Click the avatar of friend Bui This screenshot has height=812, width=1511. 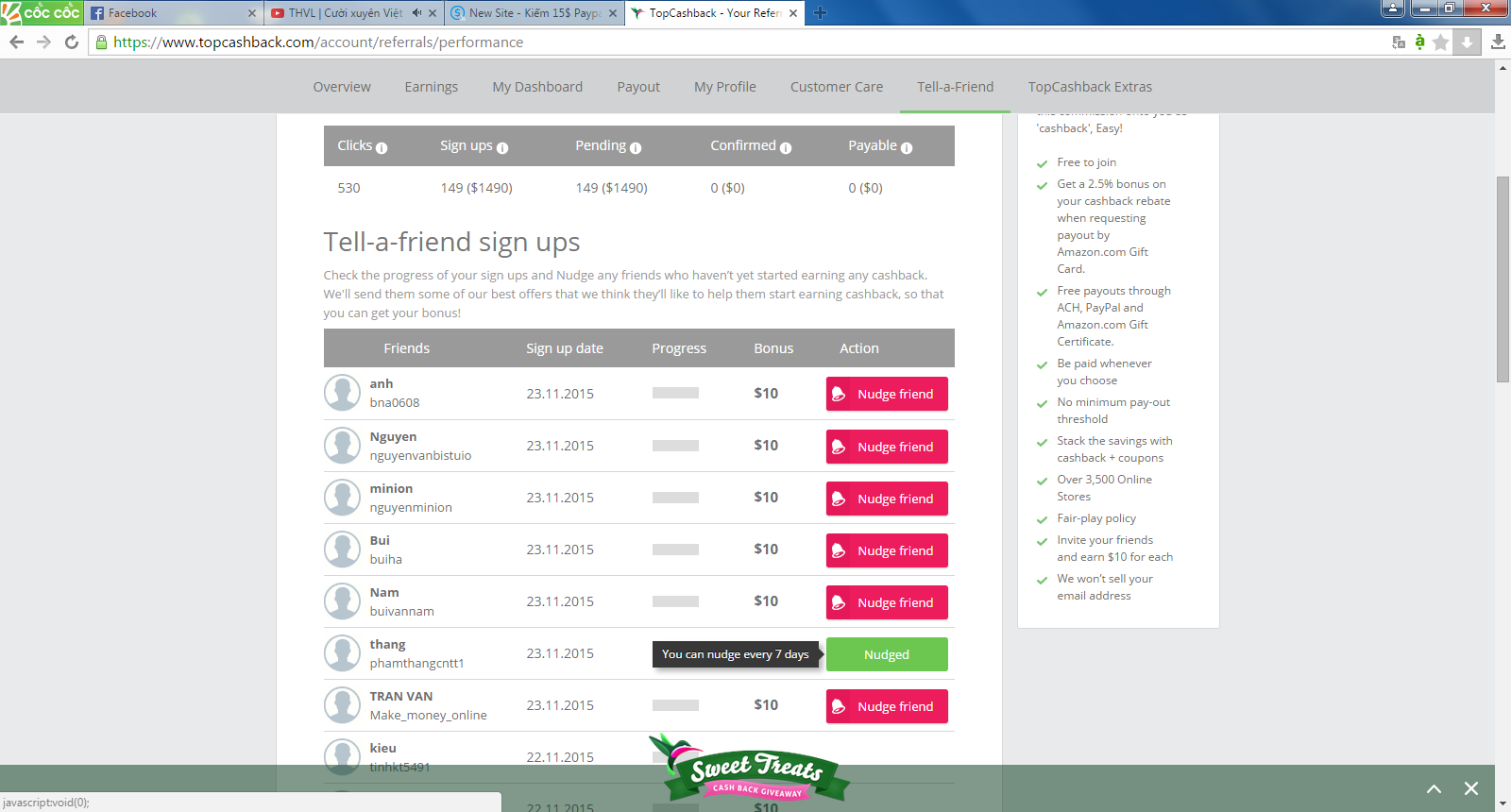pos(342,550)
